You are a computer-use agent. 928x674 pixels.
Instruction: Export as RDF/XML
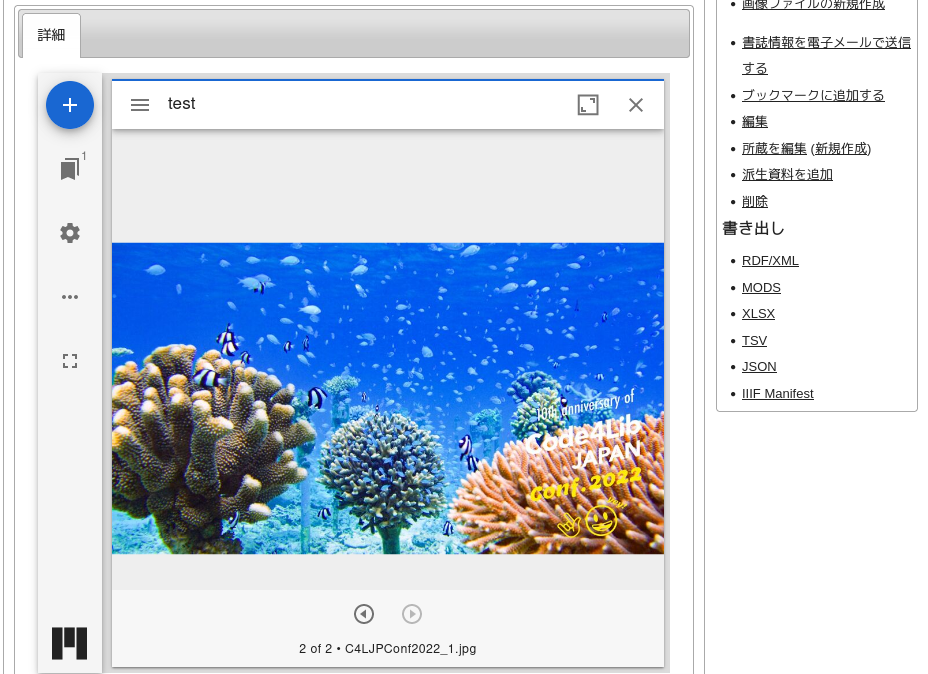tap(770, 261)
